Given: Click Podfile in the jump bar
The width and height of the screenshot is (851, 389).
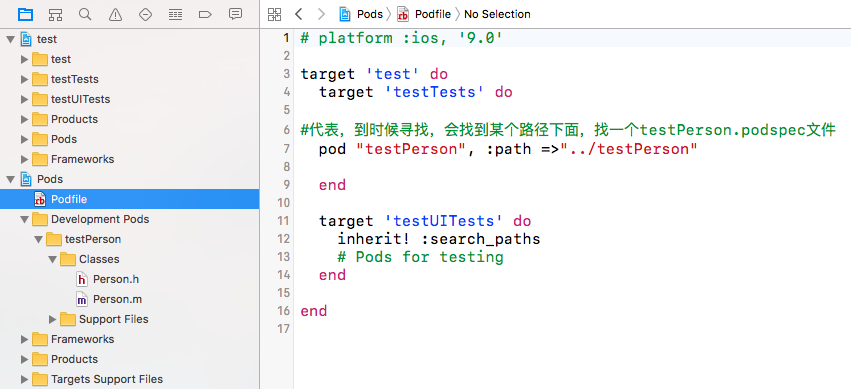Looking at the screenshot, I should point(433,14).
